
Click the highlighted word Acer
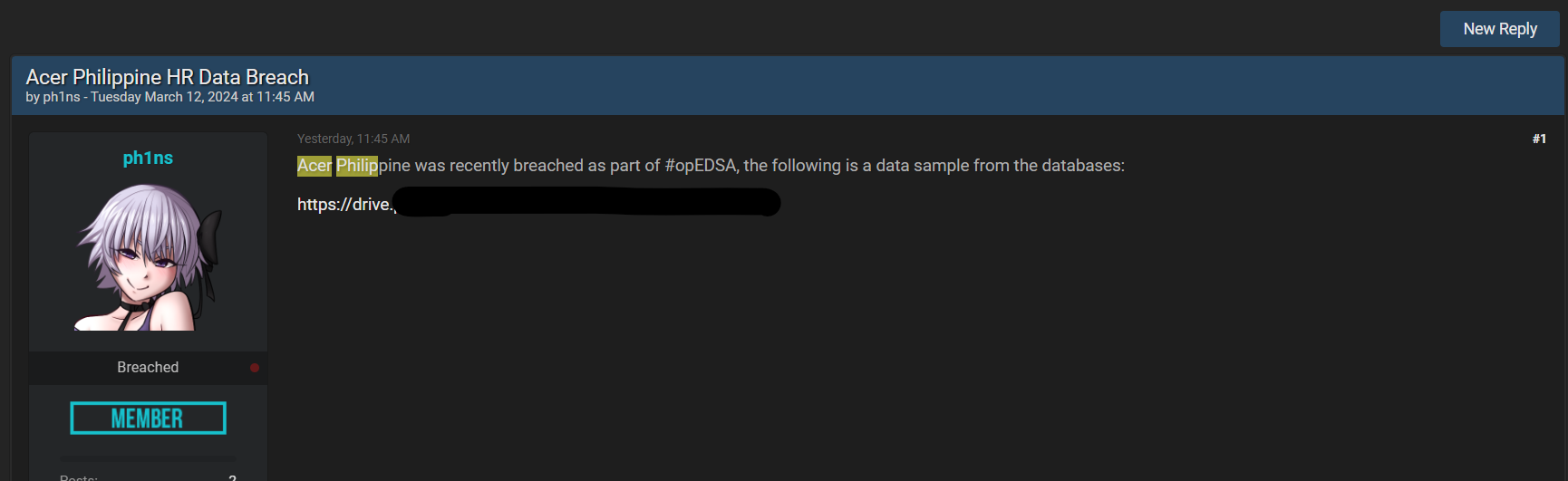coord(315,166)
